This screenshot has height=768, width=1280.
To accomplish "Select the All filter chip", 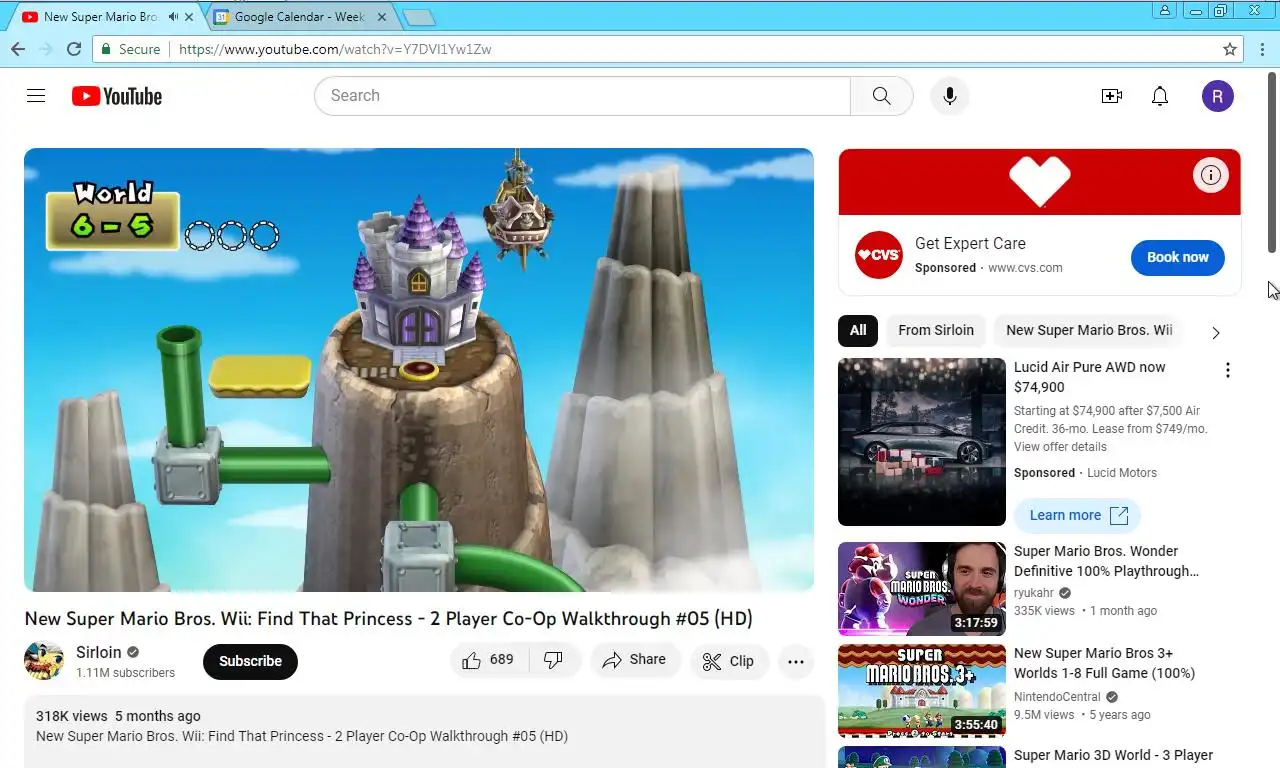I will (x=857, y=330).
